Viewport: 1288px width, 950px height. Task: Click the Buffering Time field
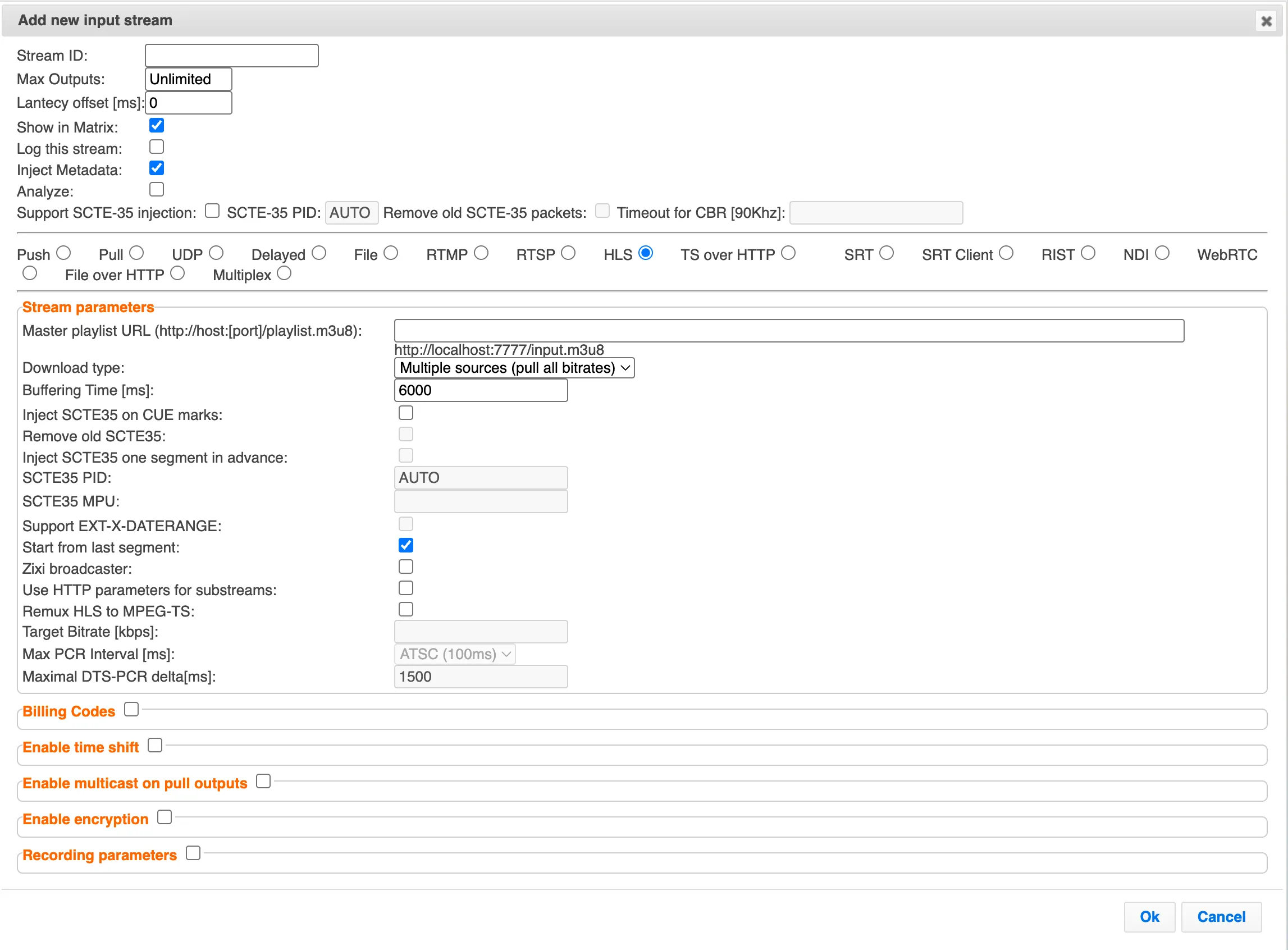(x=481, y=390)
